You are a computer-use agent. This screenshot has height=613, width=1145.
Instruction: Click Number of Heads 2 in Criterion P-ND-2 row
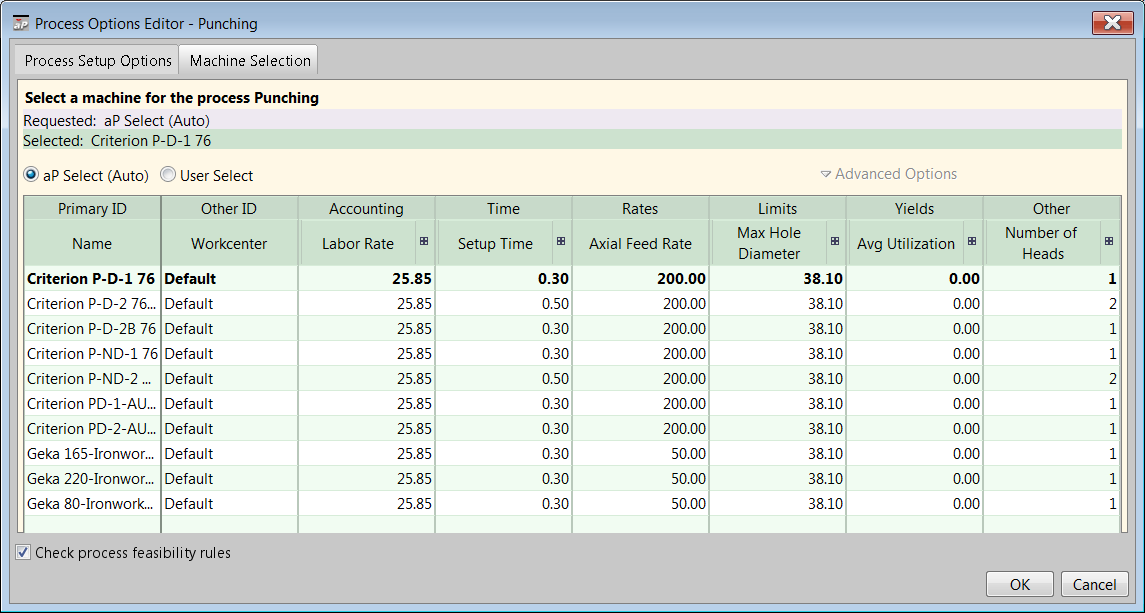(x=1052, y=378)
